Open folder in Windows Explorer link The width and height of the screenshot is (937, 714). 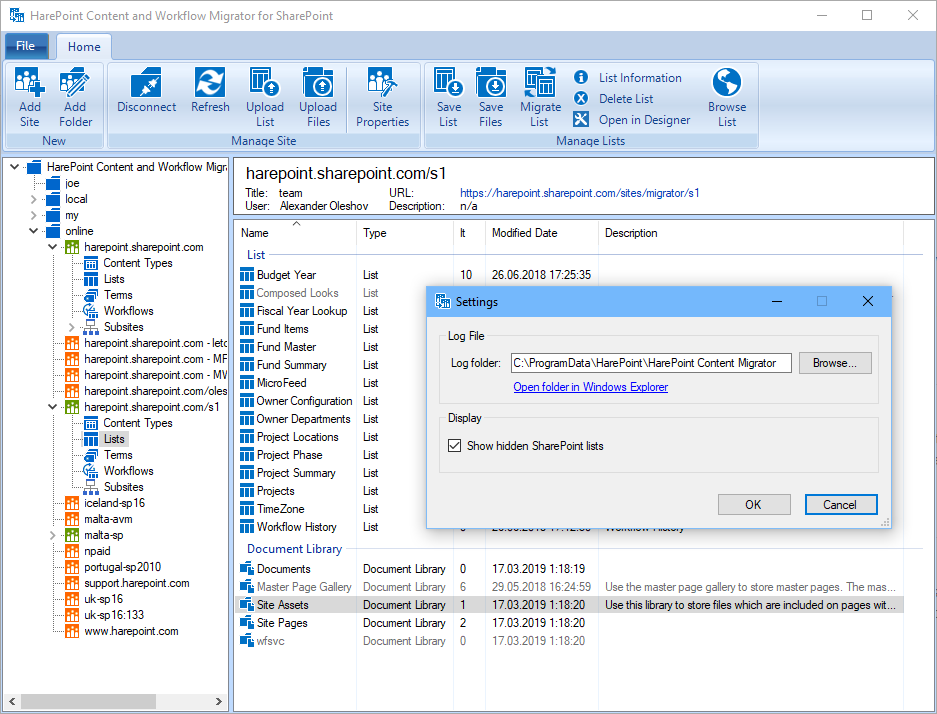coord(590,387)
